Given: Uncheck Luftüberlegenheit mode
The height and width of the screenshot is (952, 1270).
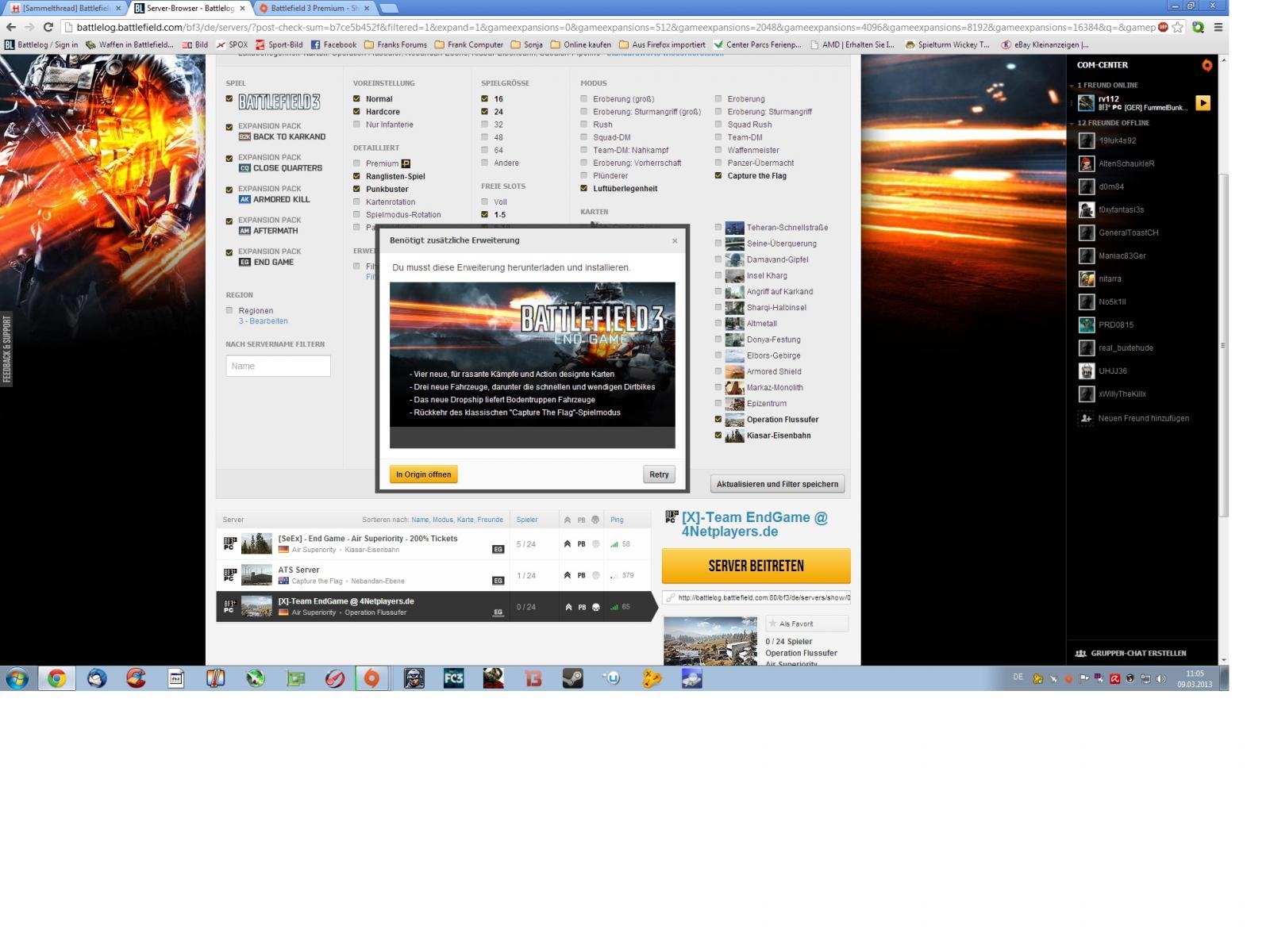Looking at the screenshot, I should click(583, 188).
